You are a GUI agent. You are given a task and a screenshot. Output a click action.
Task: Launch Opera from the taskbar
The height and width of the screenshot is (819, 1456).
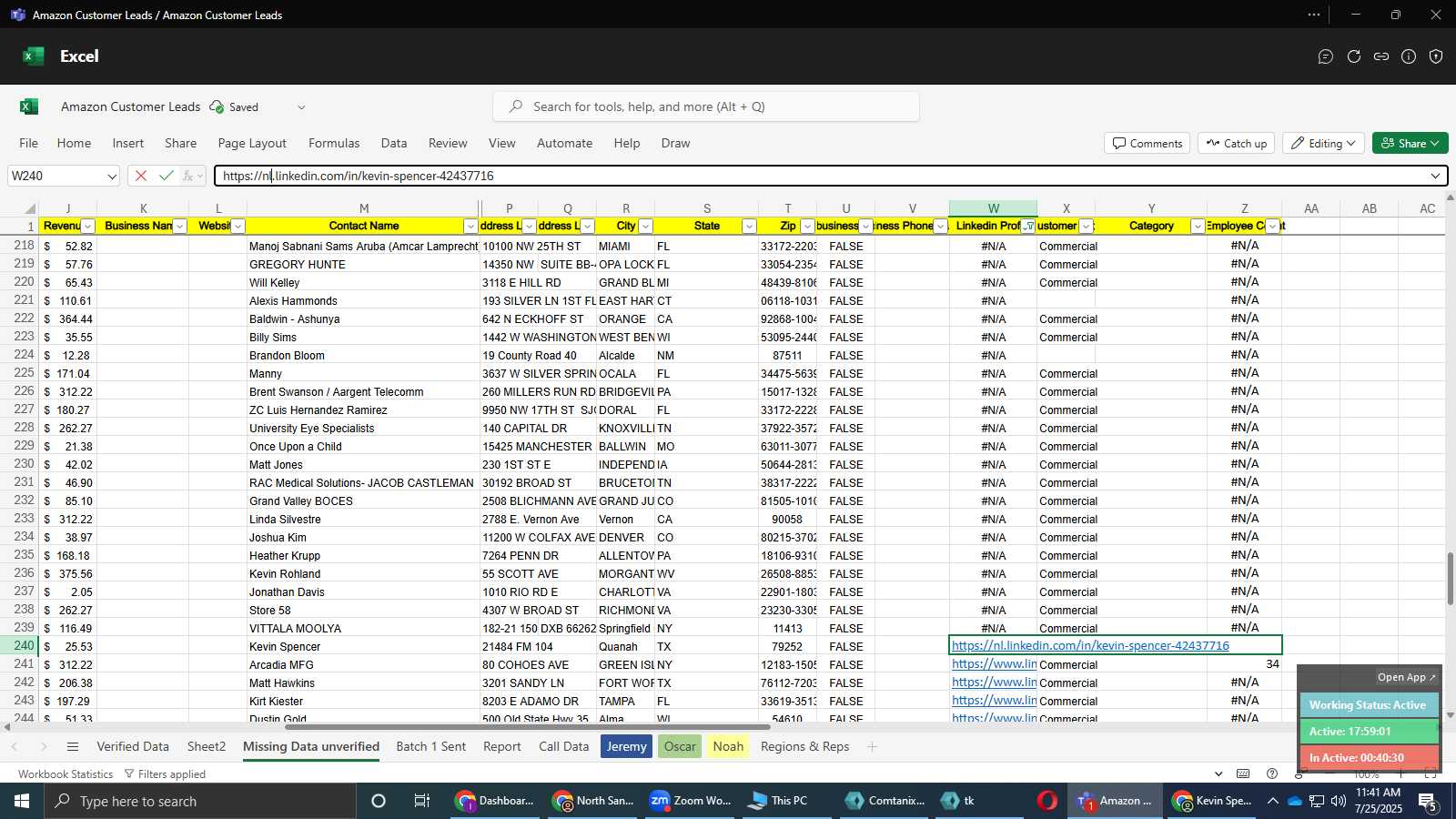tap(1047, 801)
